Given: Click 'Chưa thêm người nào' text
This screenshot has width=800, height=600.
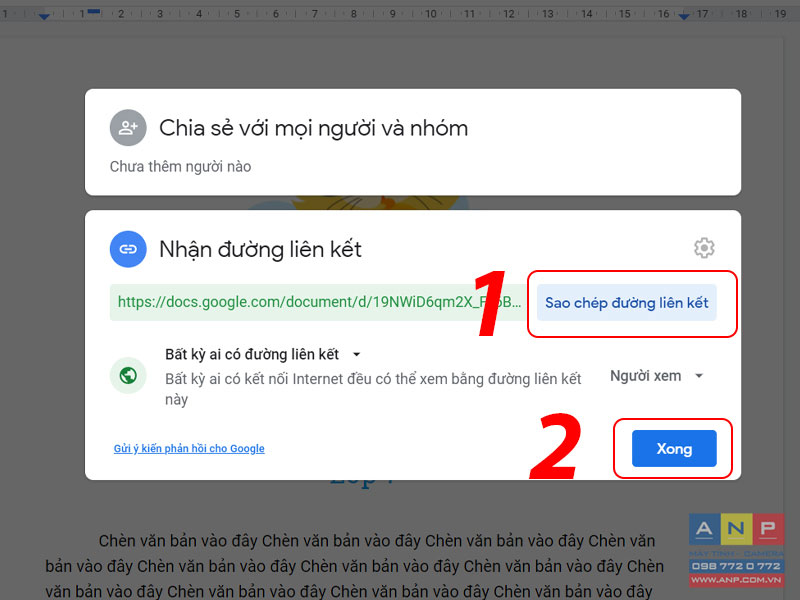Looking at the screenshot, I should coord(180,166).
